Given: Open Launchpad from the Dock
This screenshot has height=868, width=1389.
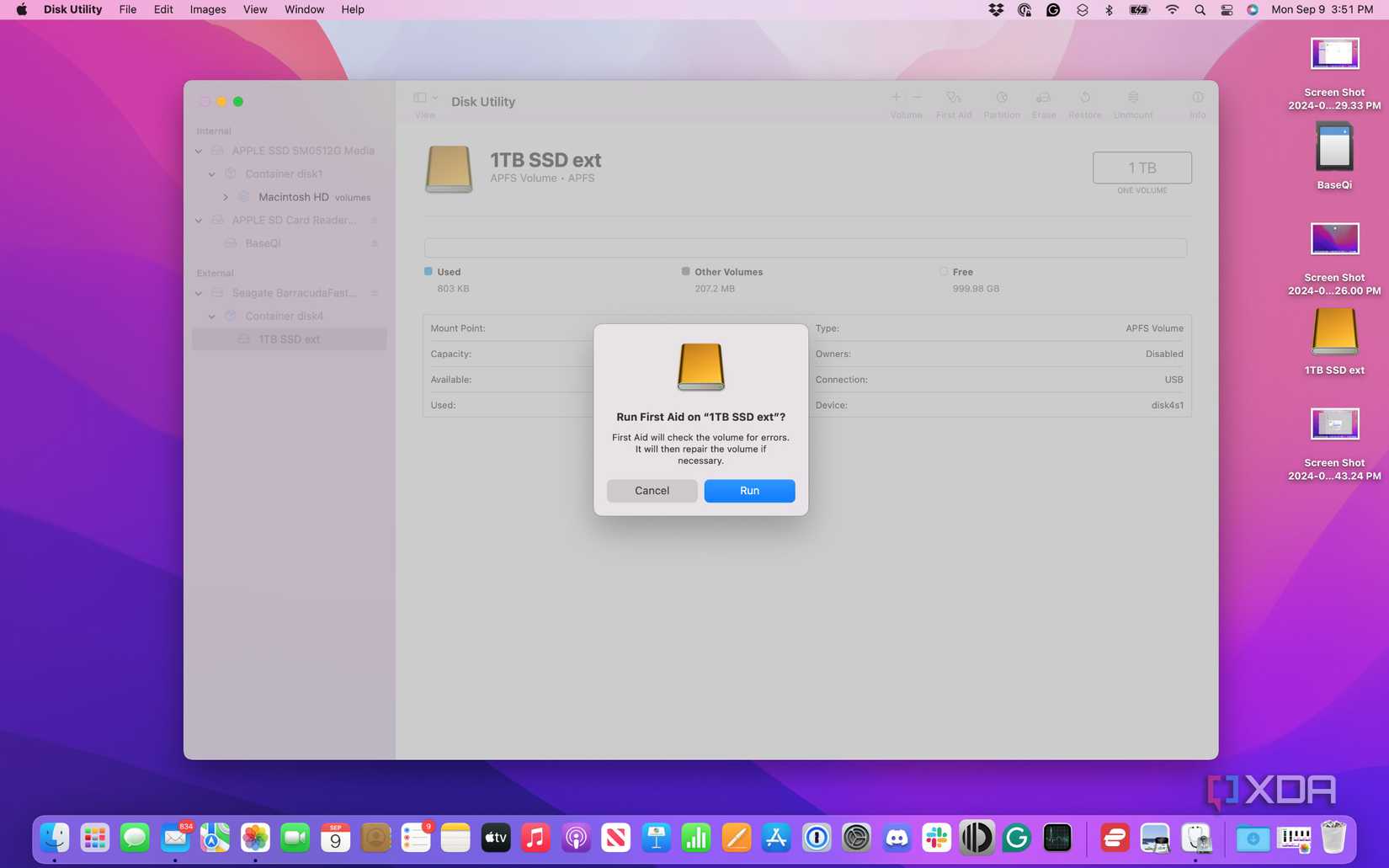Looking at the screenshot, I should pos(94,838).
